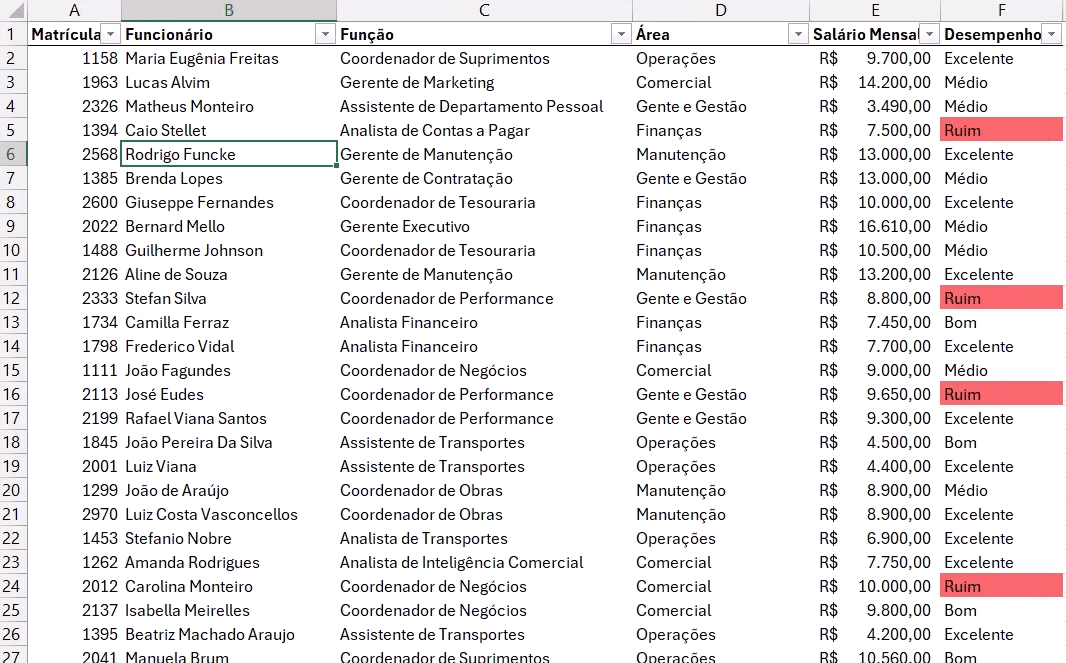Select the cell 'Guilherme Johnson'
This screenshot has width=1066, height=663.
(229, 250)
